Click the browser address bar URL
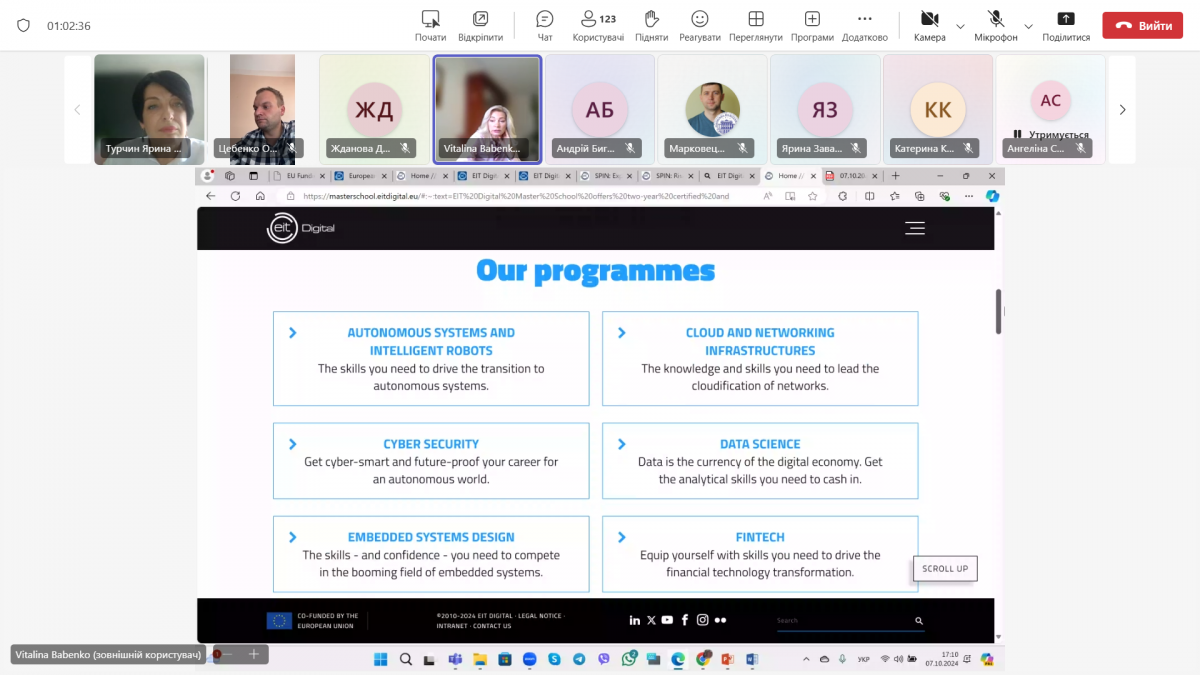The height and width of the screenshot is (675, 1200). (x=516, y=196)
